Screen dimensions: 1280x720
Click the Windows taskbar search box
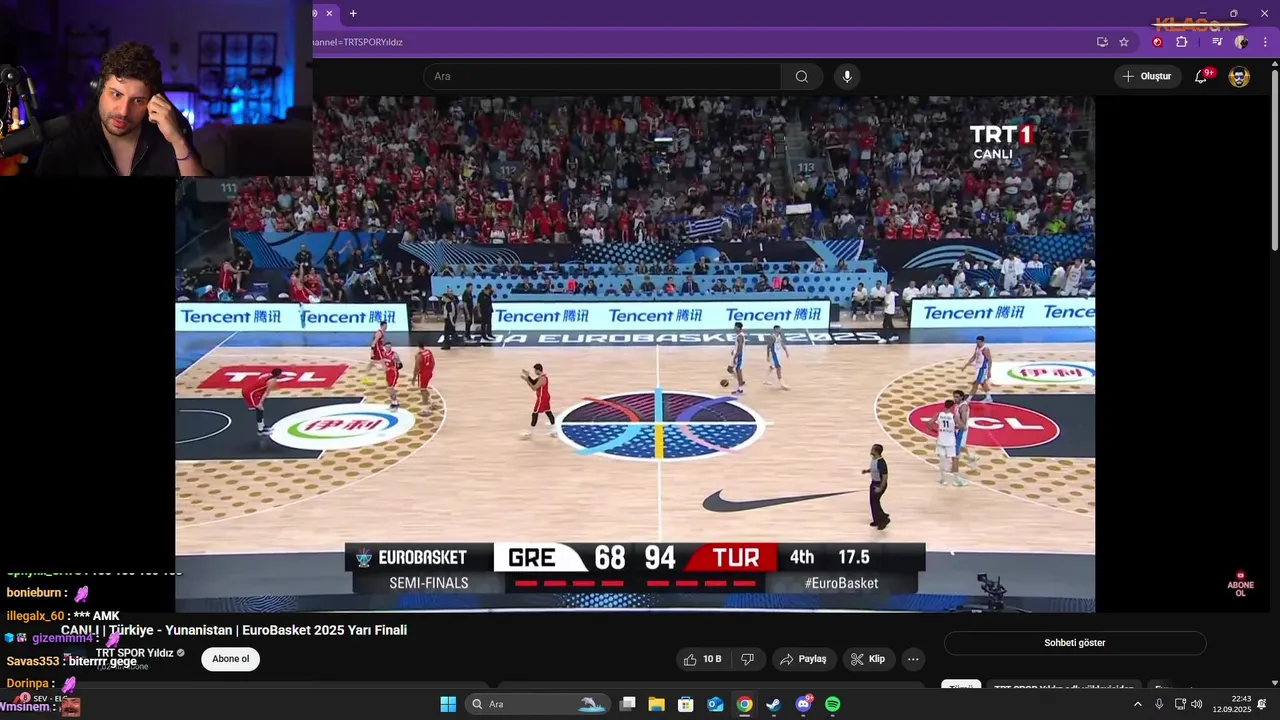[x=538, y=704]
